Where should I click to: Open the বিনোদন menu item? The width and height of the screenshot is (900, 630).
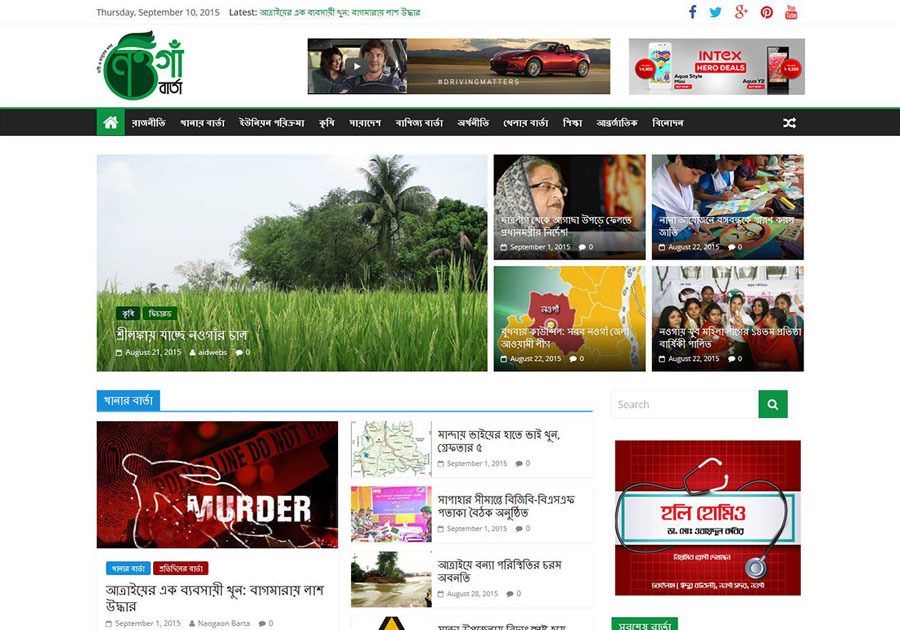[x=668, y=123]
